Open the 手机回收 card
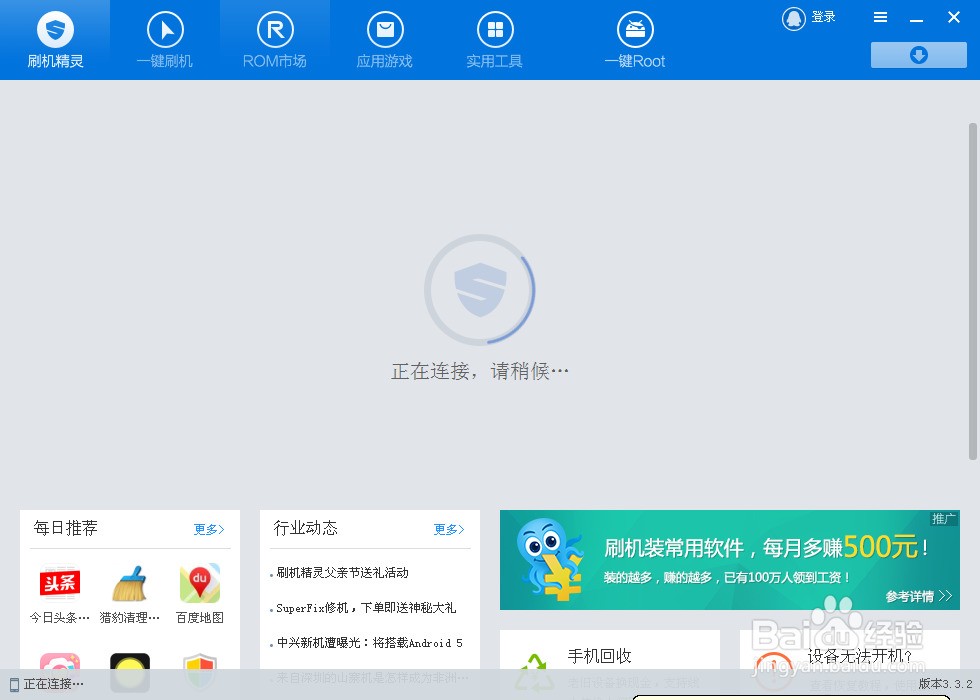 pos(609,665)
